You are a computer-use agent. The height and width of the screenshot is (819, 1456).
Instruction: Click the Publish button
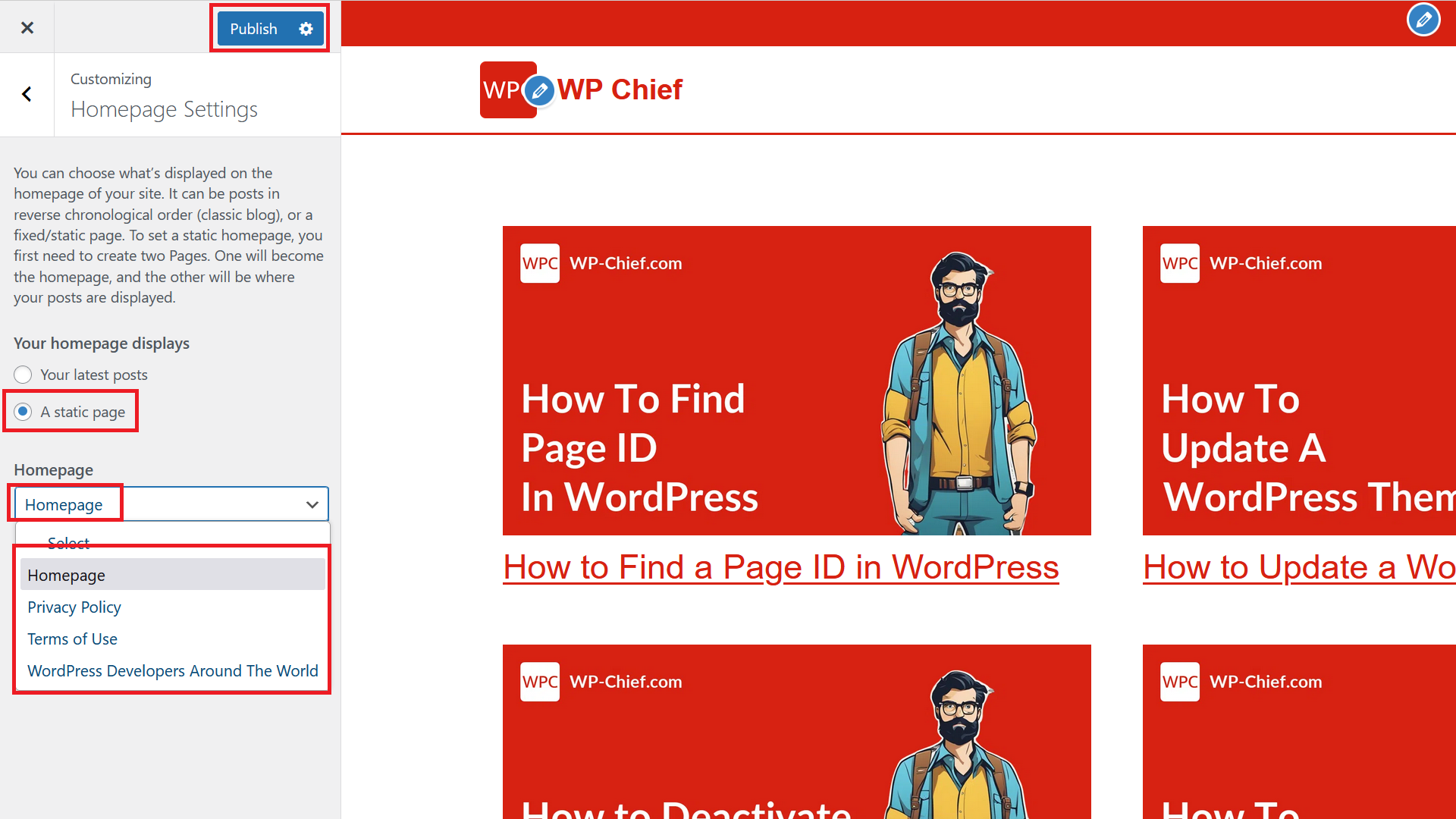[x=253, y=29]
